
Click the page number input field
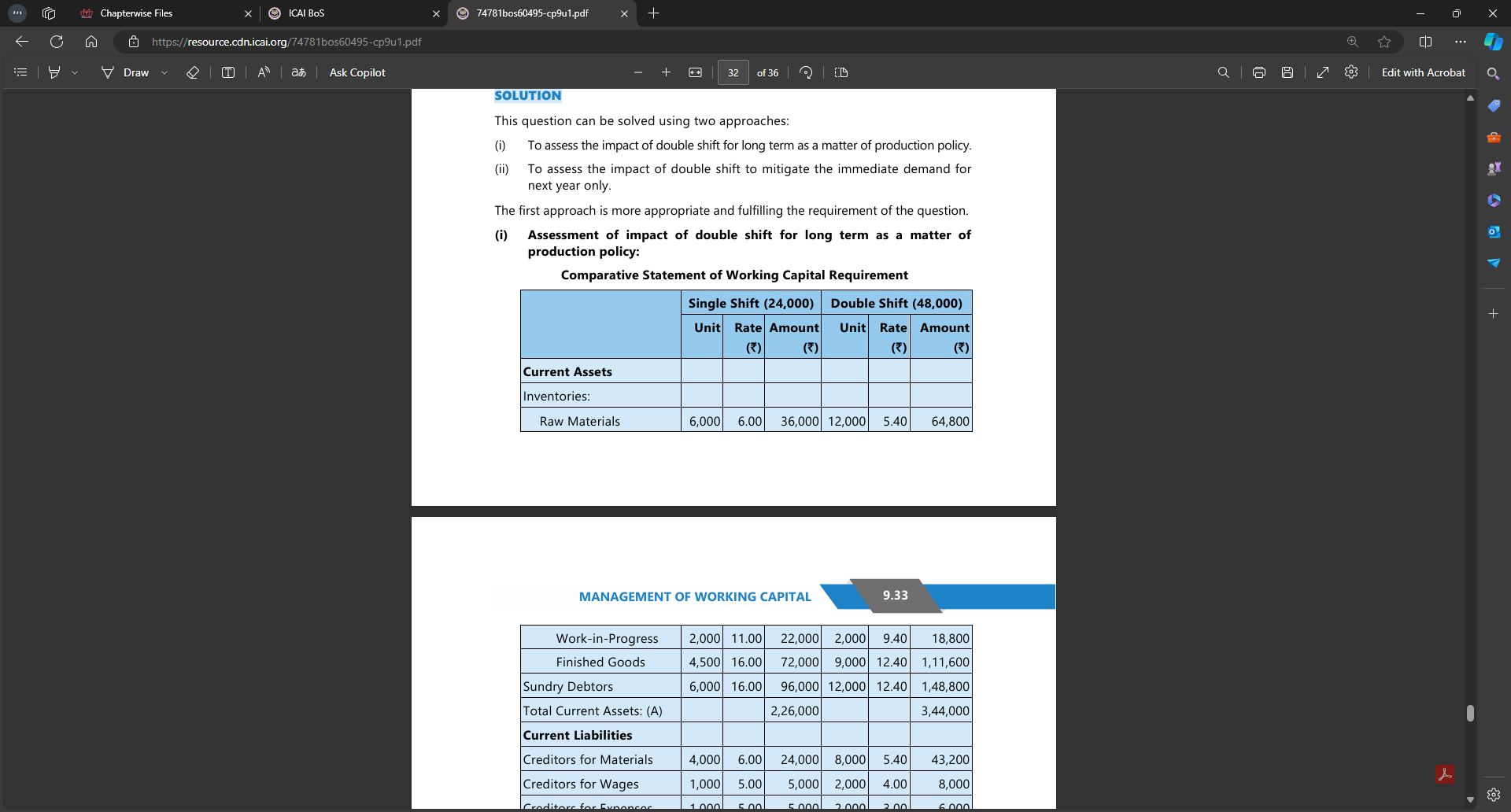click(733, 72)
